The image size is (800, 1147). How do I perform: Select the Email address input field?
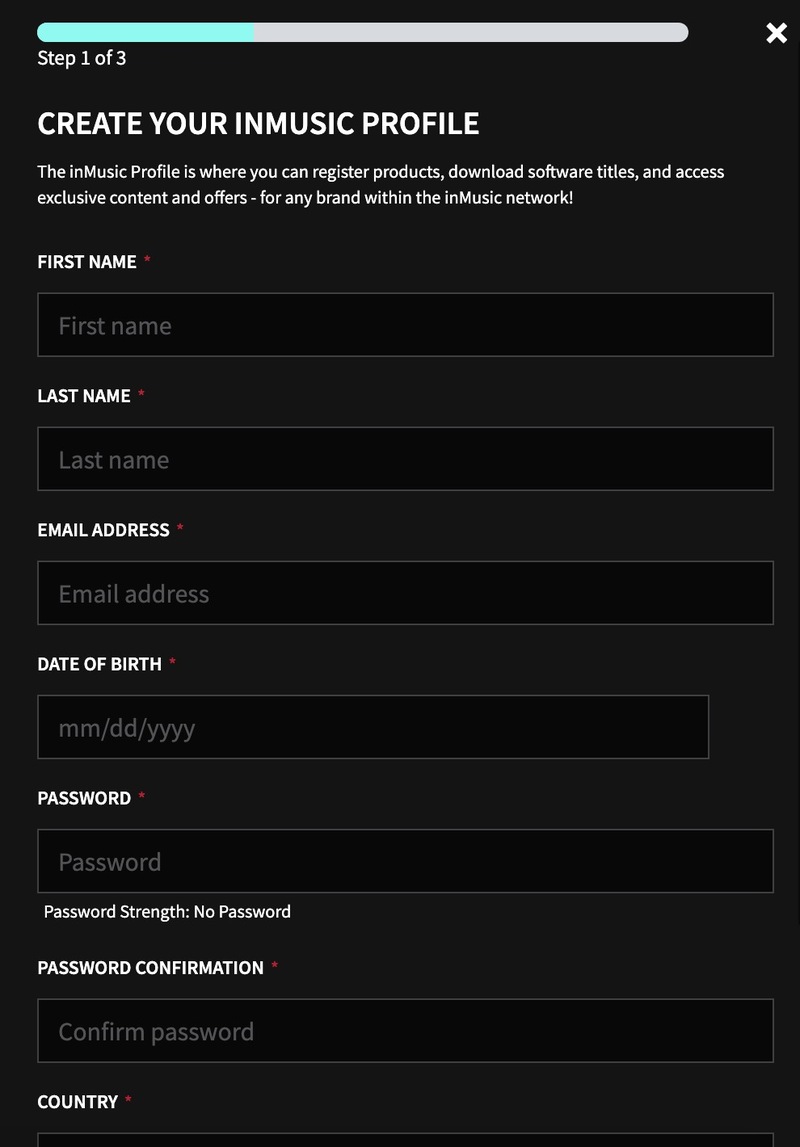[x=405, y=593]
